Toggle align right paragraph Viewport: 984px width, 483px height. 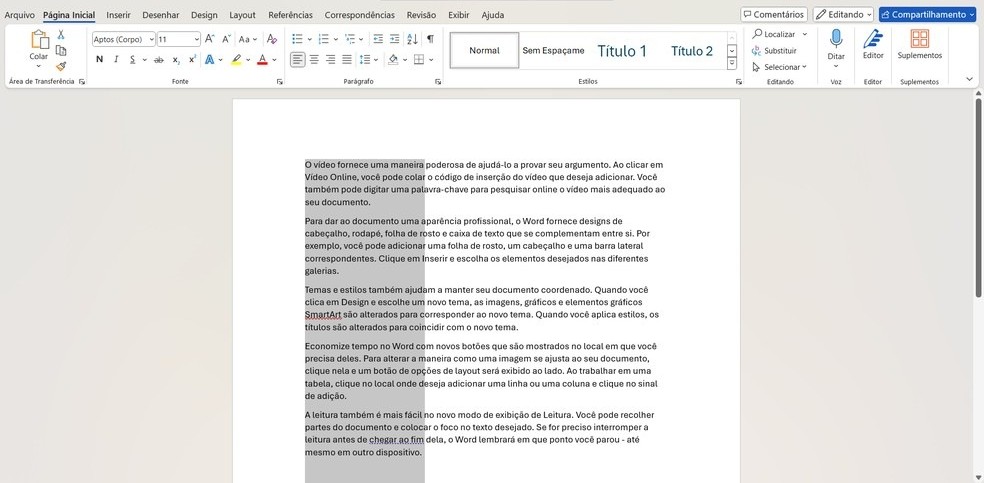[x=330, y=60]
